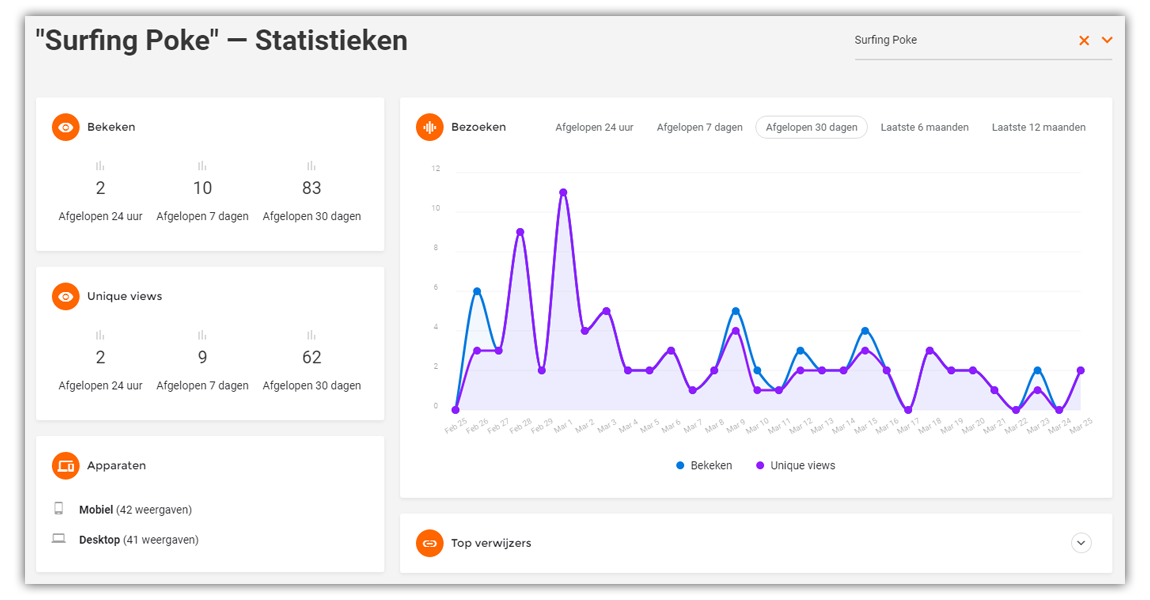
Task: Click the Top verwijzers link icon
Action: pyautogui.click(x=430, y=543)
